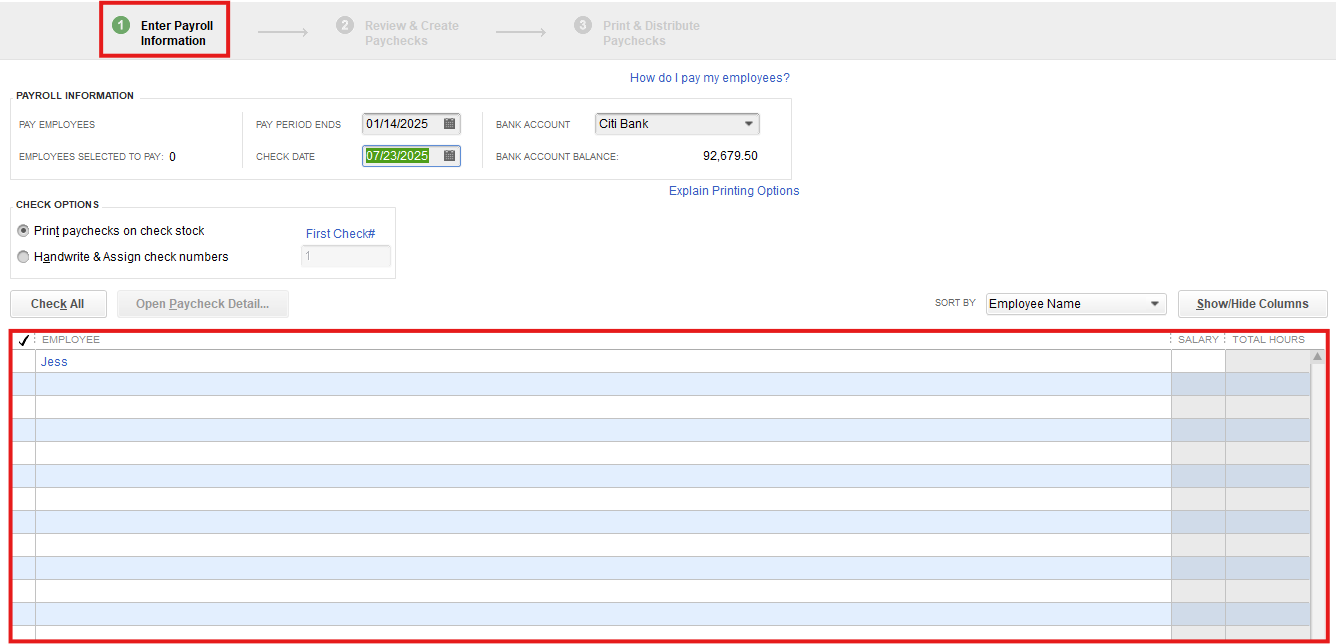
Task: Open the Explain Printing Options link
Action: (733, 191)
